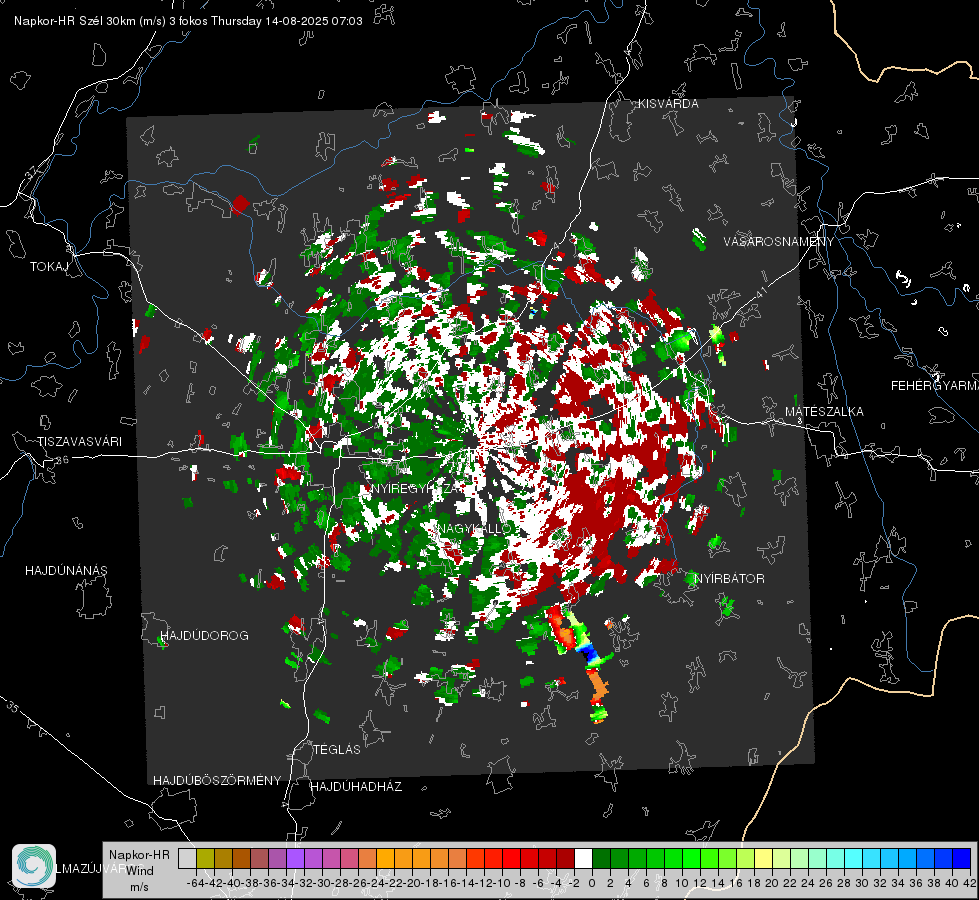Click the radar title and timestamp text
Image resolution: width=979 pixels, height=900 pixels.
coord(188,21)
